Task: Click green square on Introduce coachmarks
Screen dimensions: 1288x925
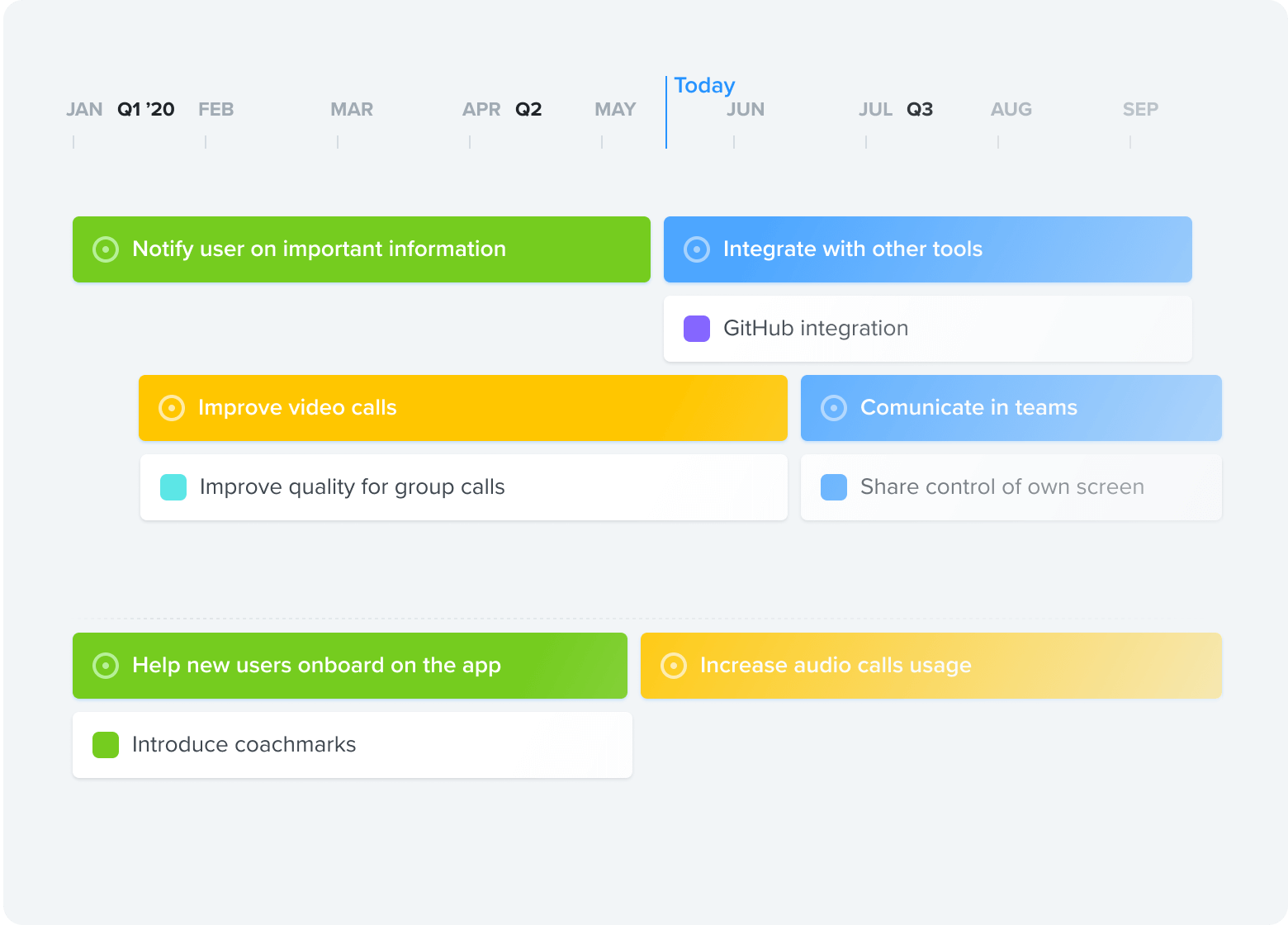Action: click(106, 745)
